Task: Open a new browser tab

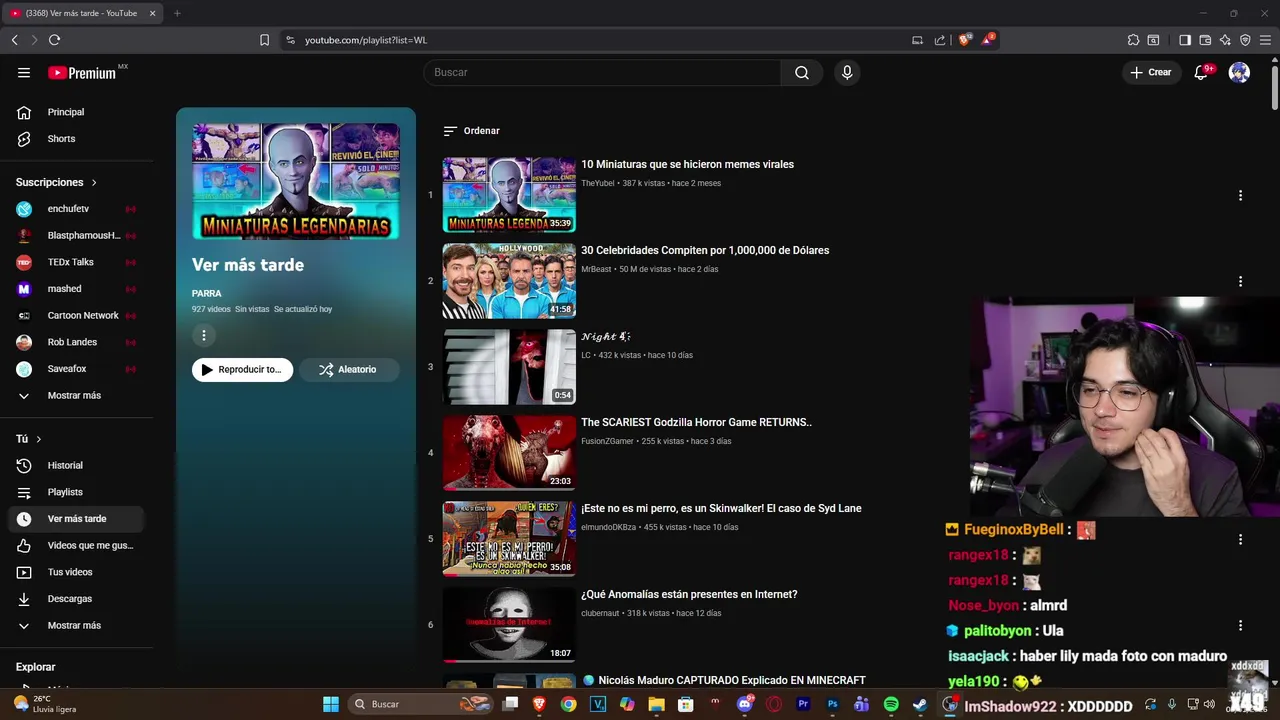Action: click(x=177, y=13)
